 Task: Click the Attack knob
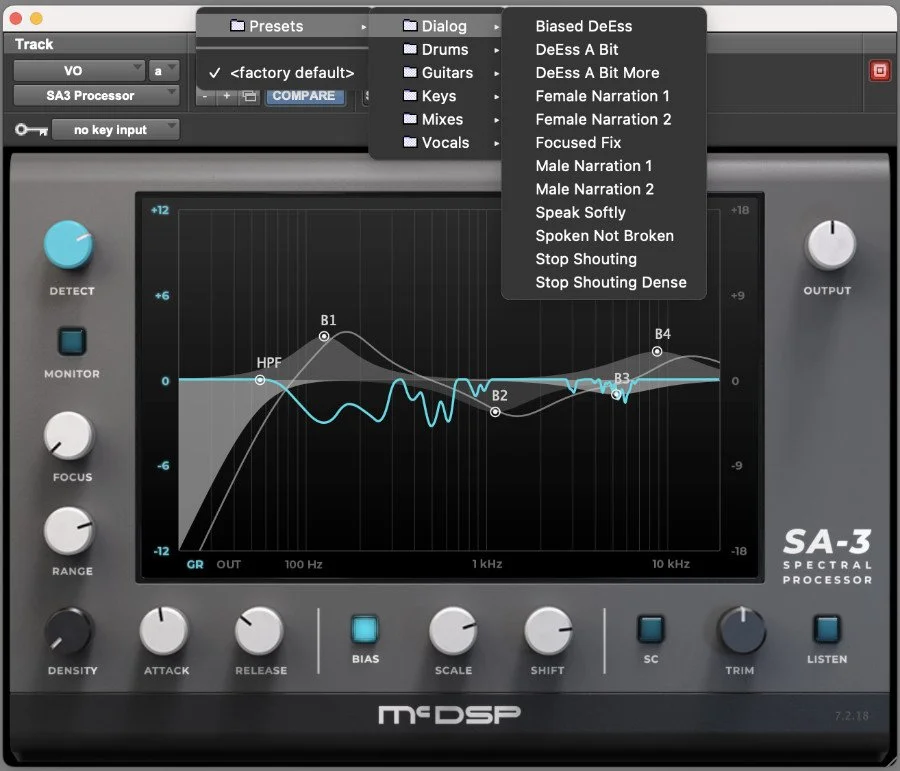tap(163, 632)
